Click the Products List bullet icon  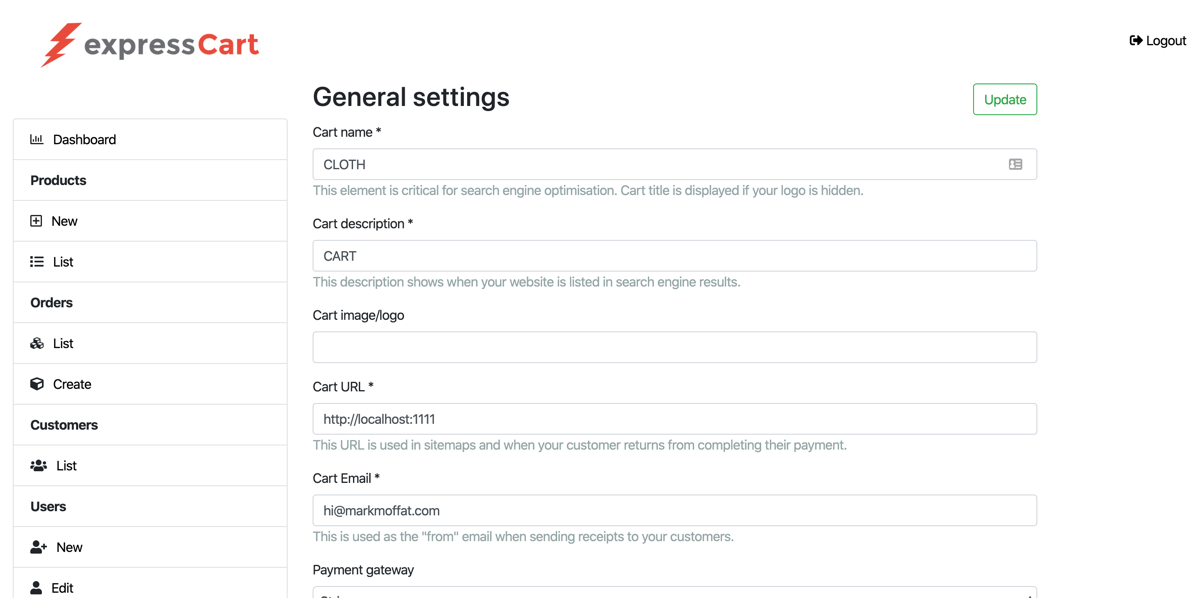37,262
